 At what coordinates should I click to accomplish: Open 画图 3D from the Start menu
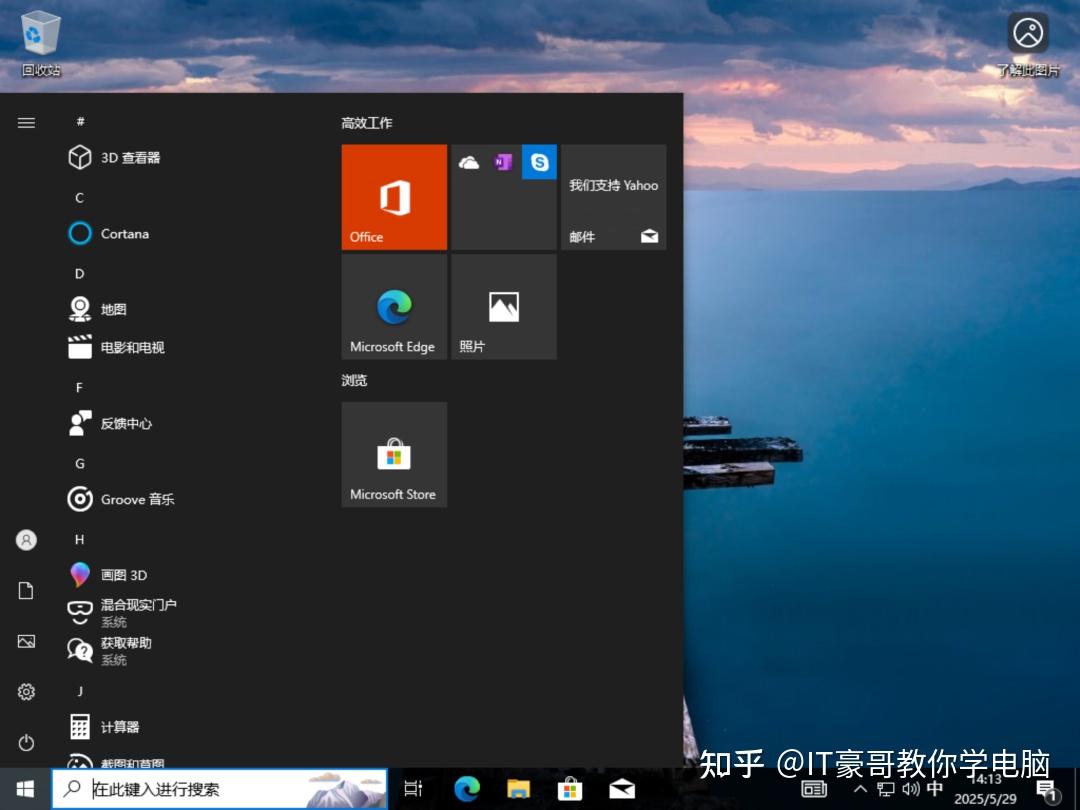121,574
